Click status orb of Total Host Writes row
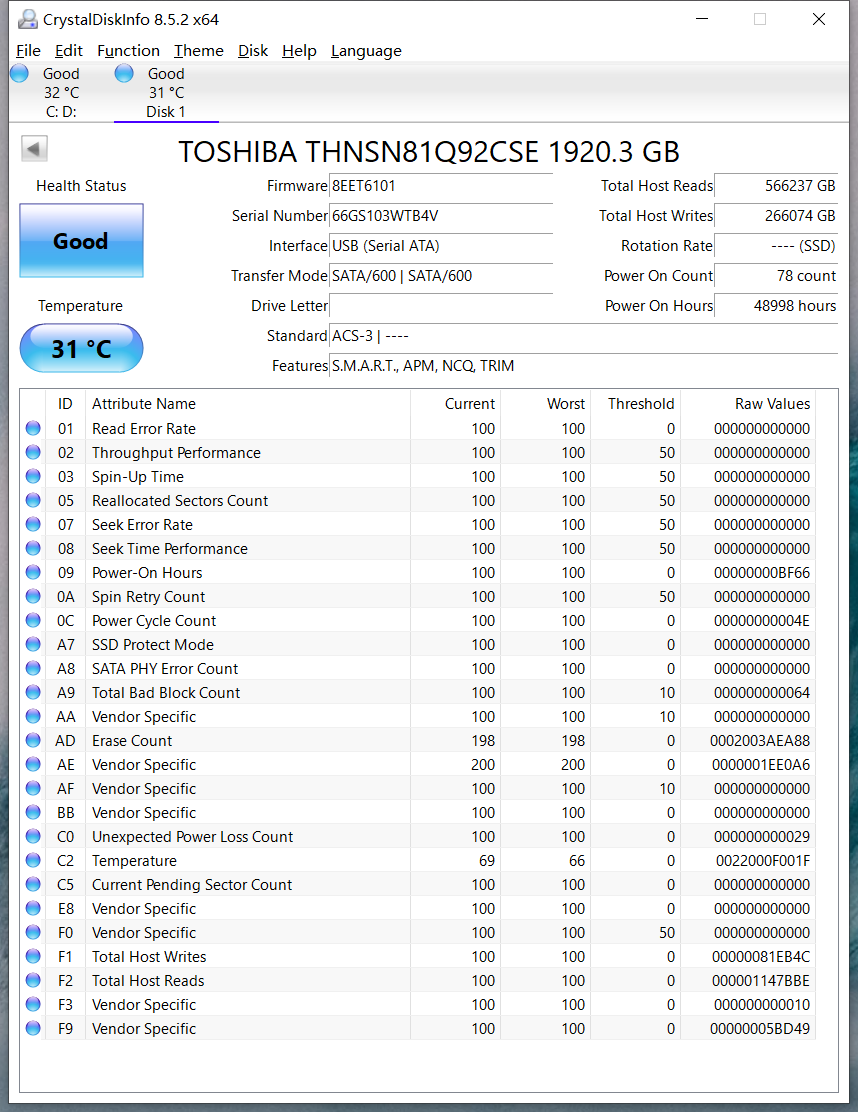This screenshot has height=1112, width=858. [x=33, y=957]
